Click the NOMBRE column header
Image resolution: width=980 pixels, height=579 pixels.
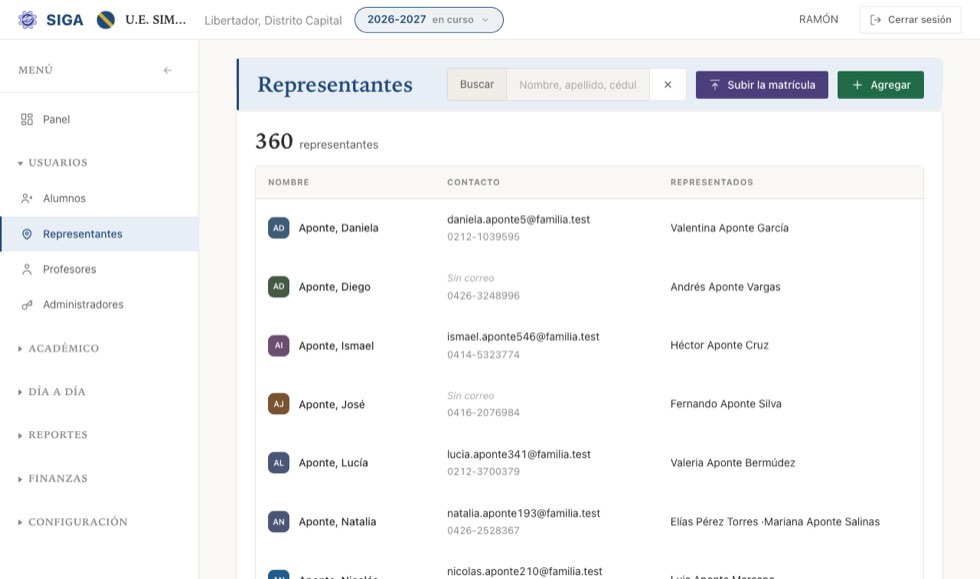[x=289, y=183]
